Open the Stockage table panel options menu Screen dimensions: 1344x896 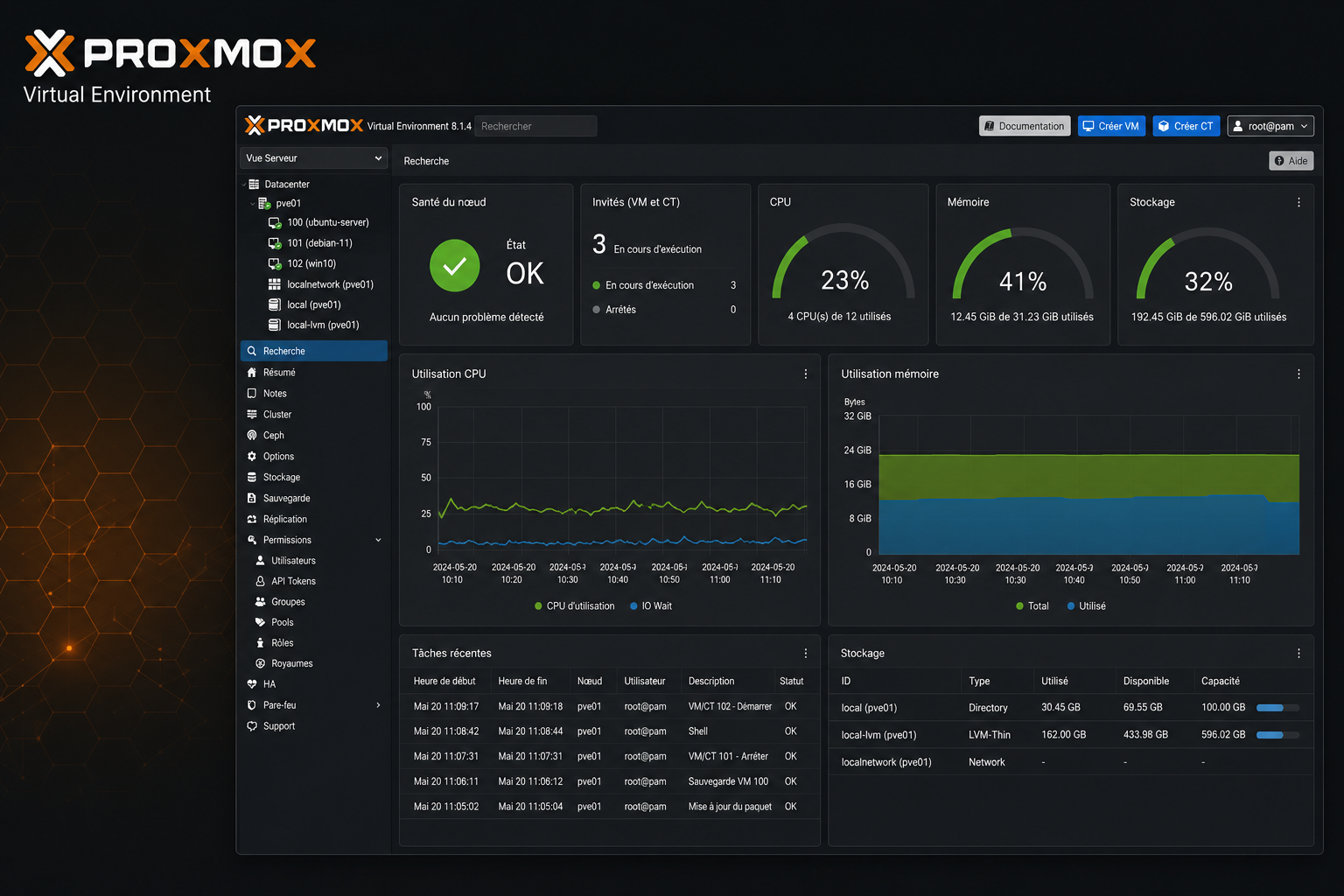tap(1298, 654)
